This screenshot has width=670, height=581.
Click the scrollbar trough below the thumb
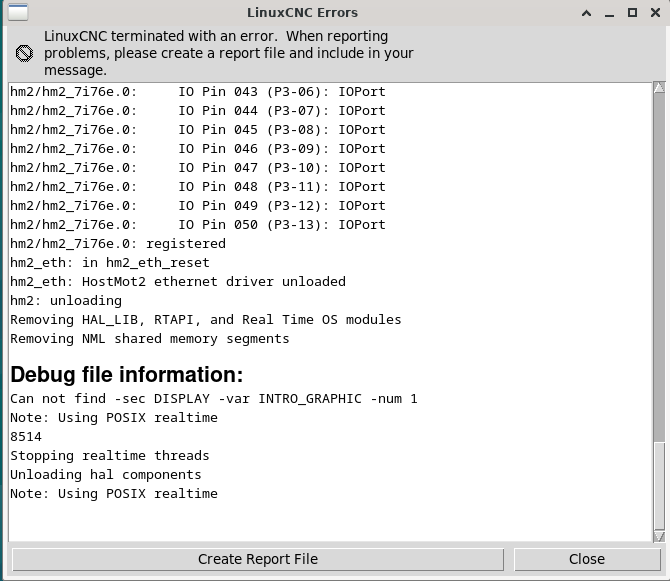tap(659, 486)
